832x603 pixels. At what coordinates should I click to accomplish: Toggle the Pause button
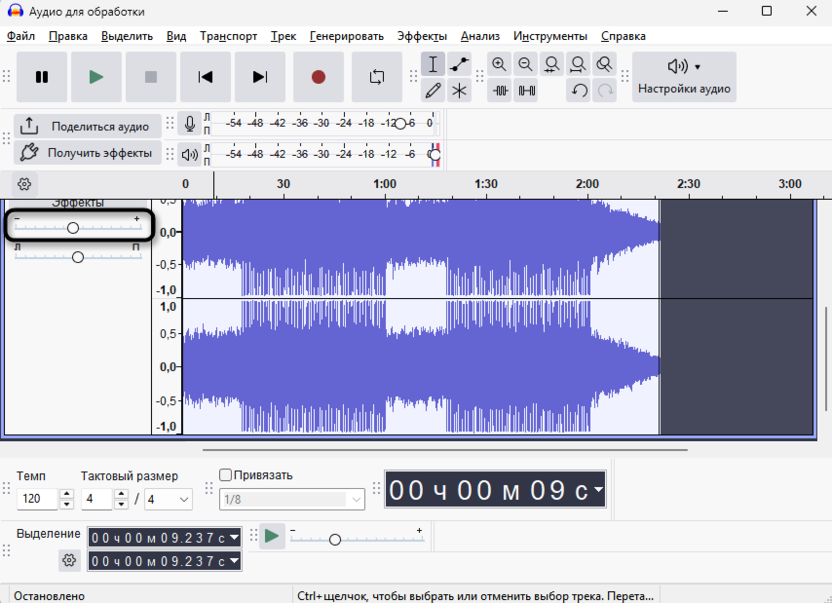click(42, 77)
